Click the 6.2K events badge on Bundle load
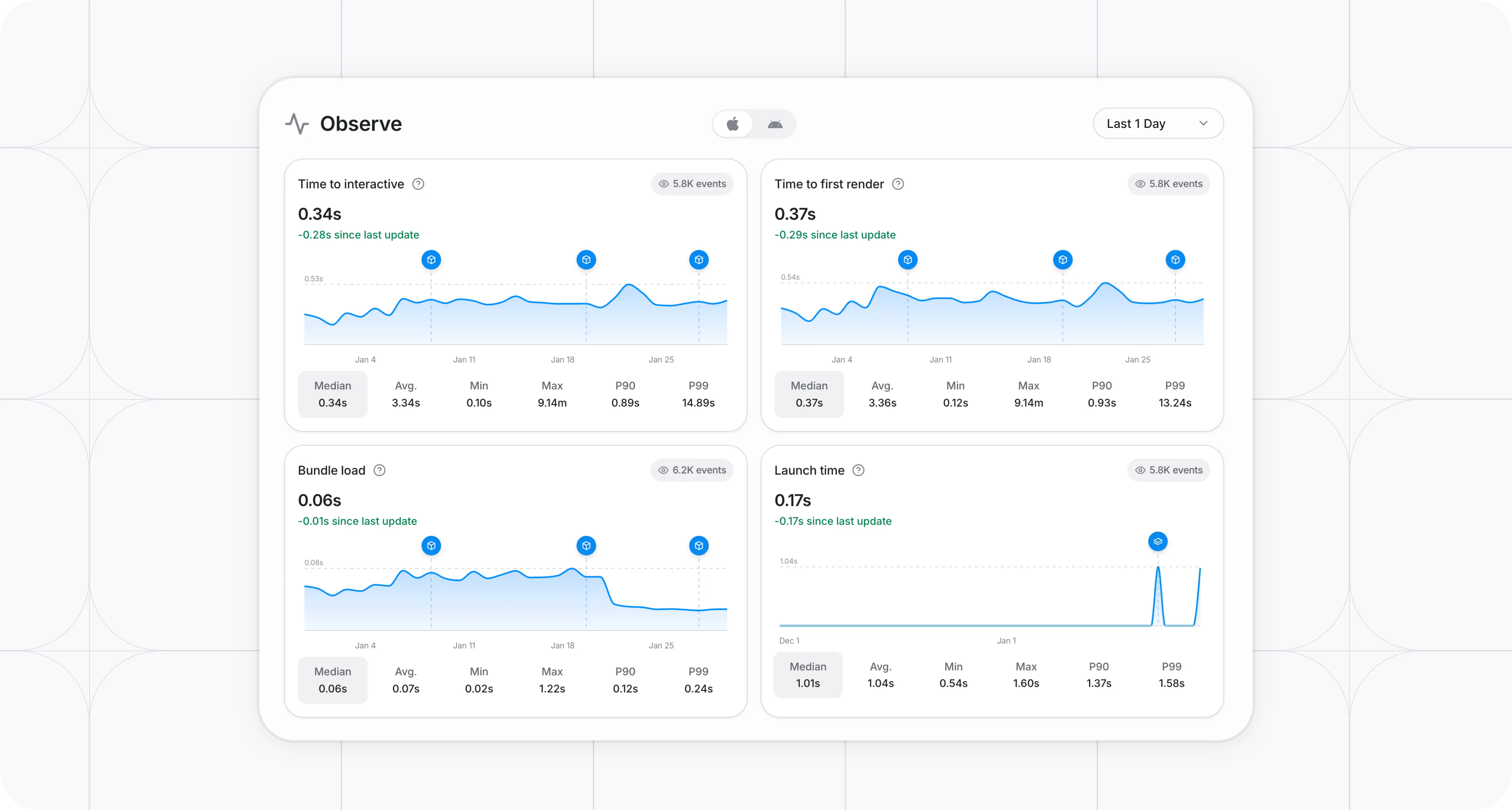The height and width of the screenshot is (810, 1512). (x=691, y=471)
